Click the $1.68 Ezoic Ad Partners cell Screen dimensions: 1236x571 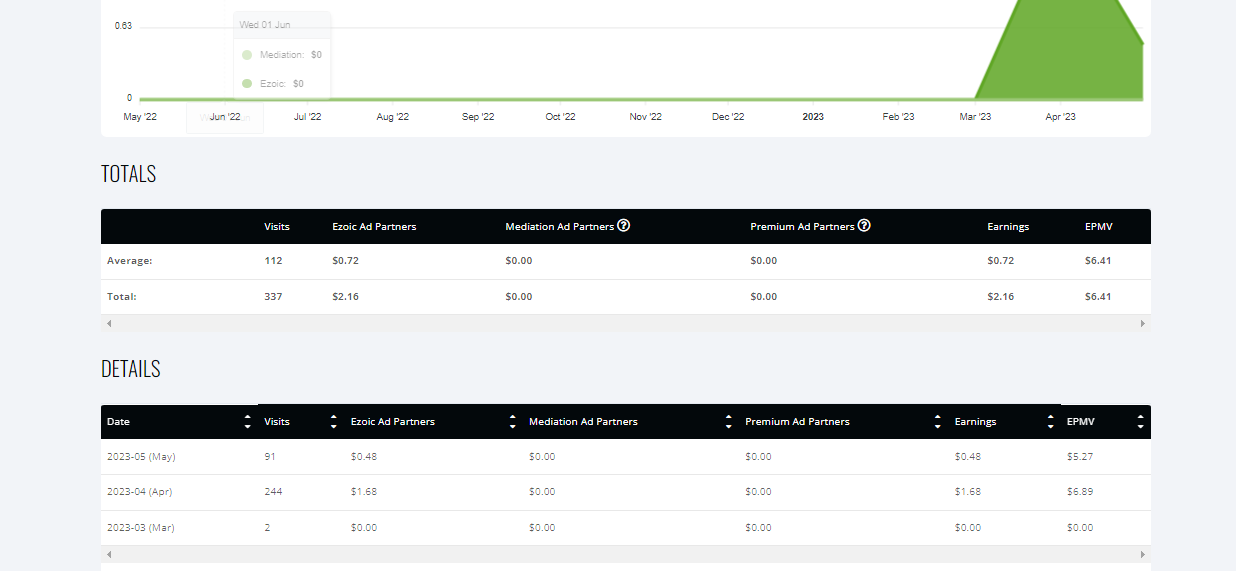(x=364, y=492)
